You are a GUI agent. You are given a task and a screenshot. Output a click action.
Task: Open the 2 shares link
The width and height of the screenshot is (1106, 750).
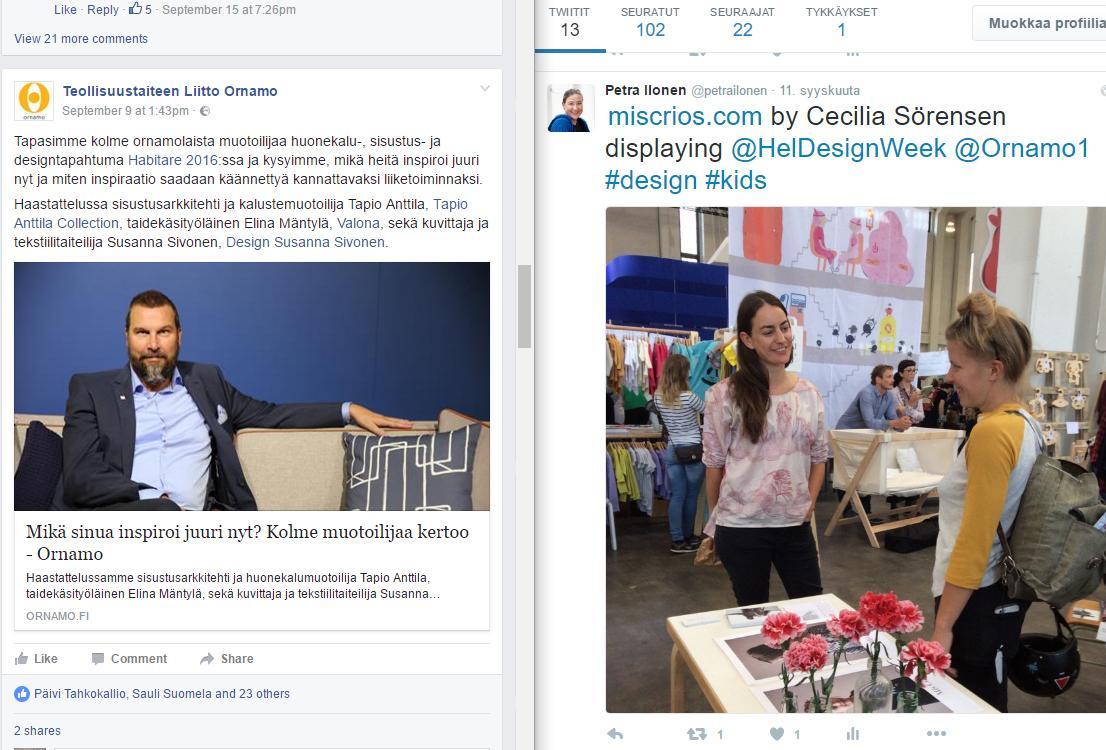click(37, 731)
